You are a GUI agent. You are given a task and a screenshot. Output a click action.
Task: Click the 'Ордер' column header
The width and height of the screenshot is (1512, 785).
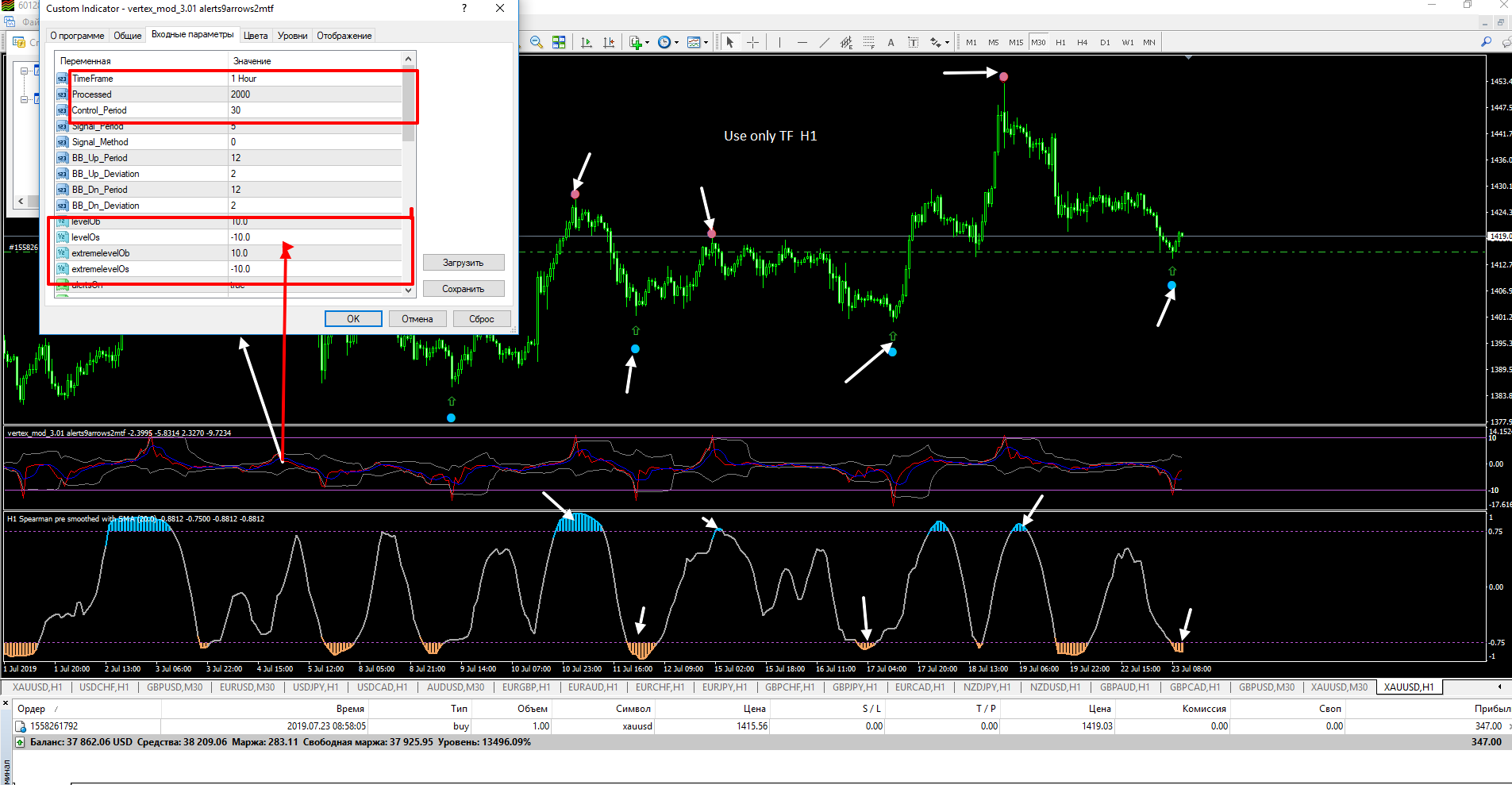coord(32,709)
